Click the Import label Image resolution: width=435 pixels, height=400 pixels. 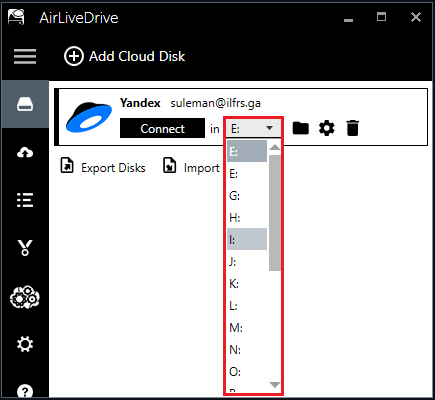(202, 168)
